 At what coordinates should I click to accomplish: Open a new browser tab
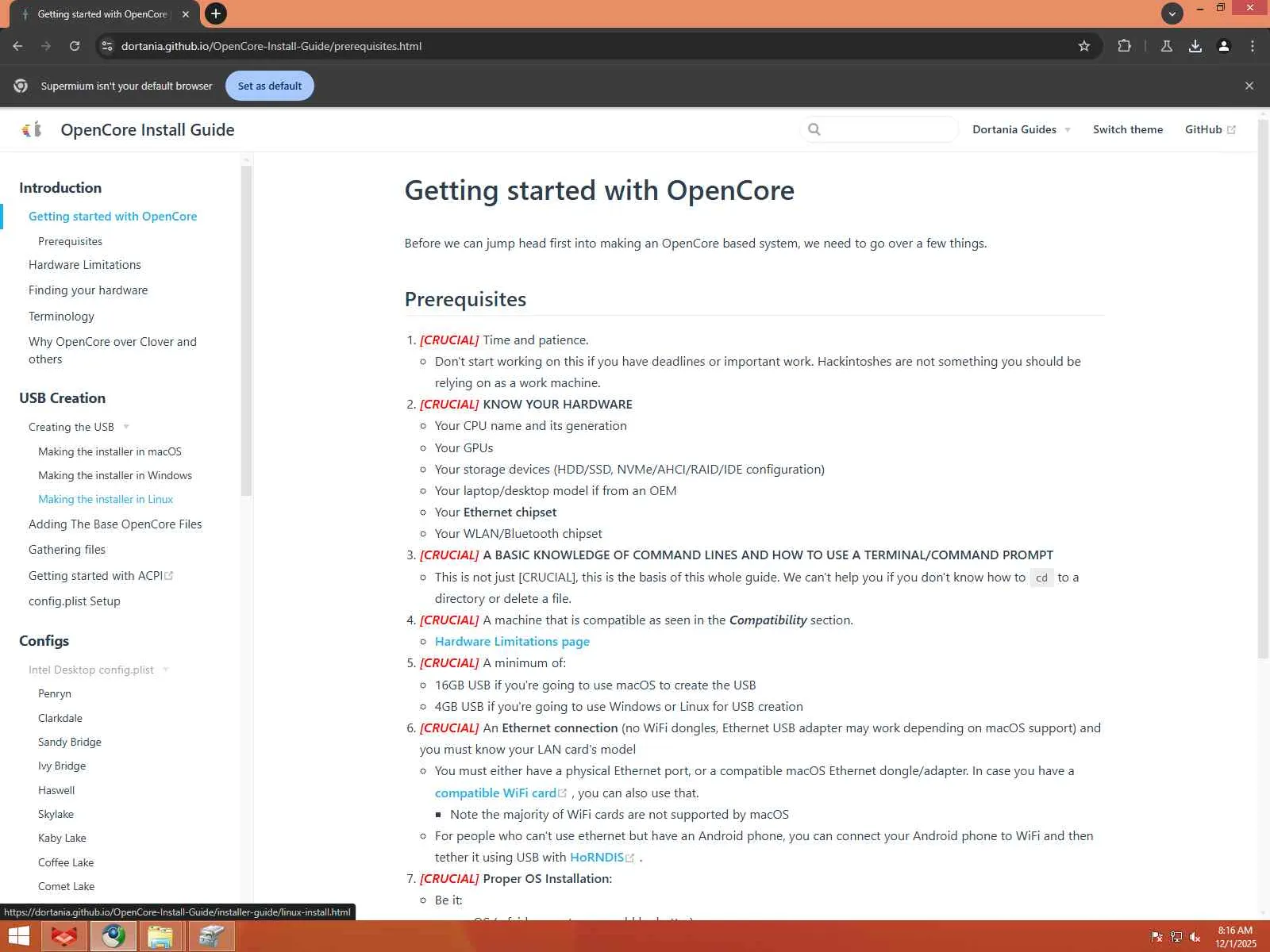click(x=215, y=13)
